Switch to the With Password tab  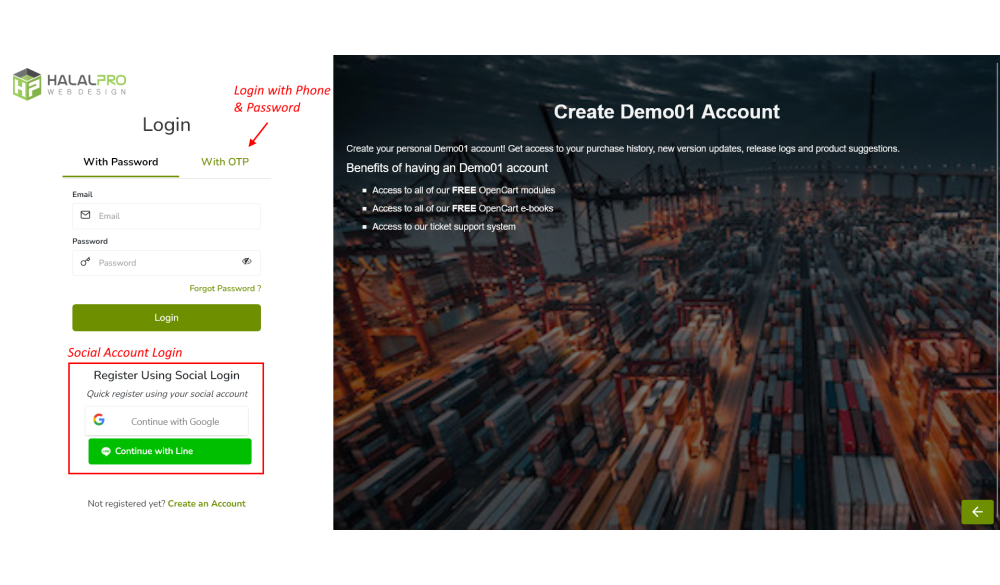(121, 162)
